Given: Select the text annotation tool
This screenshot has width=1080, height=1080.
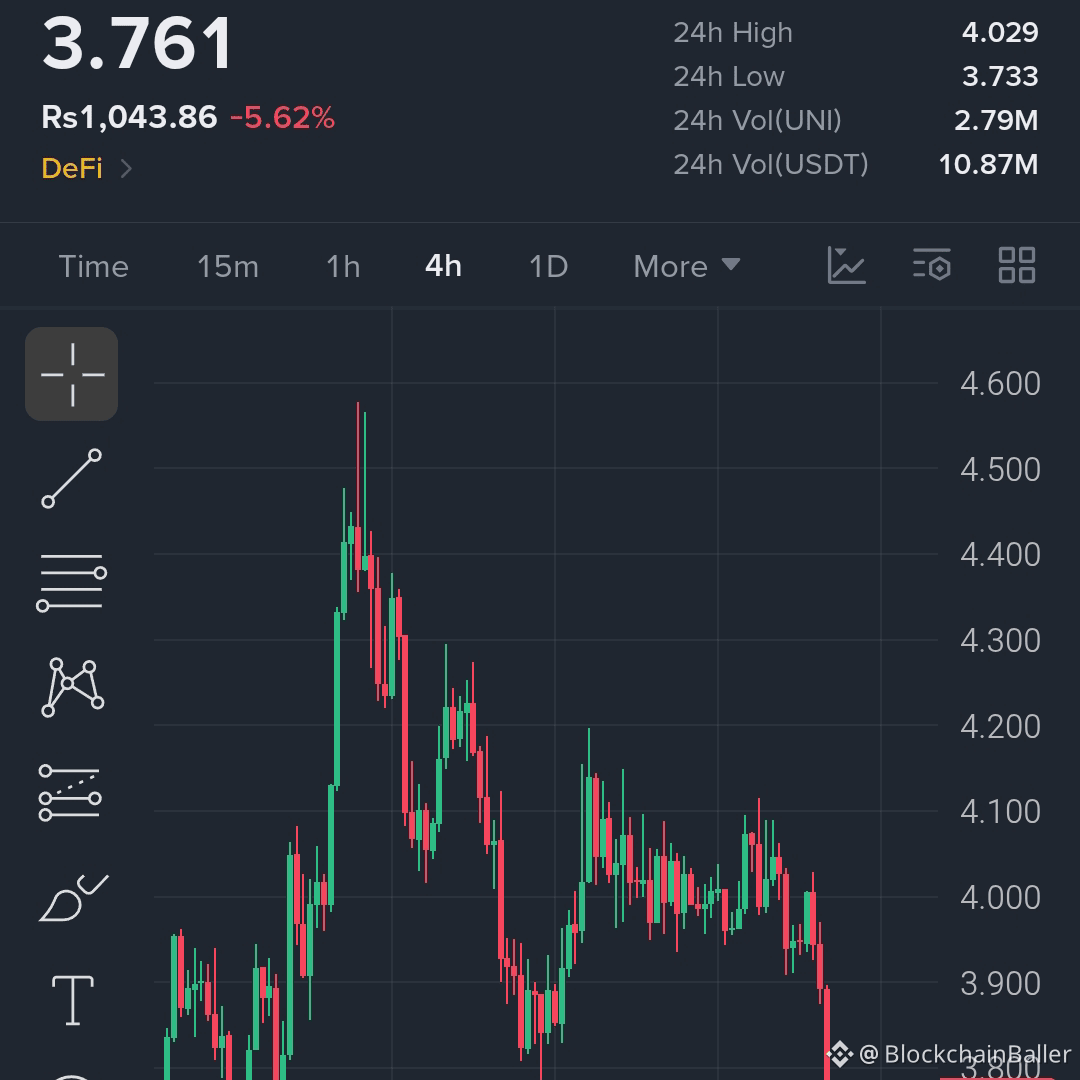Looking at the screenshot, I should pyautogui.click(x=73, y=1000).
